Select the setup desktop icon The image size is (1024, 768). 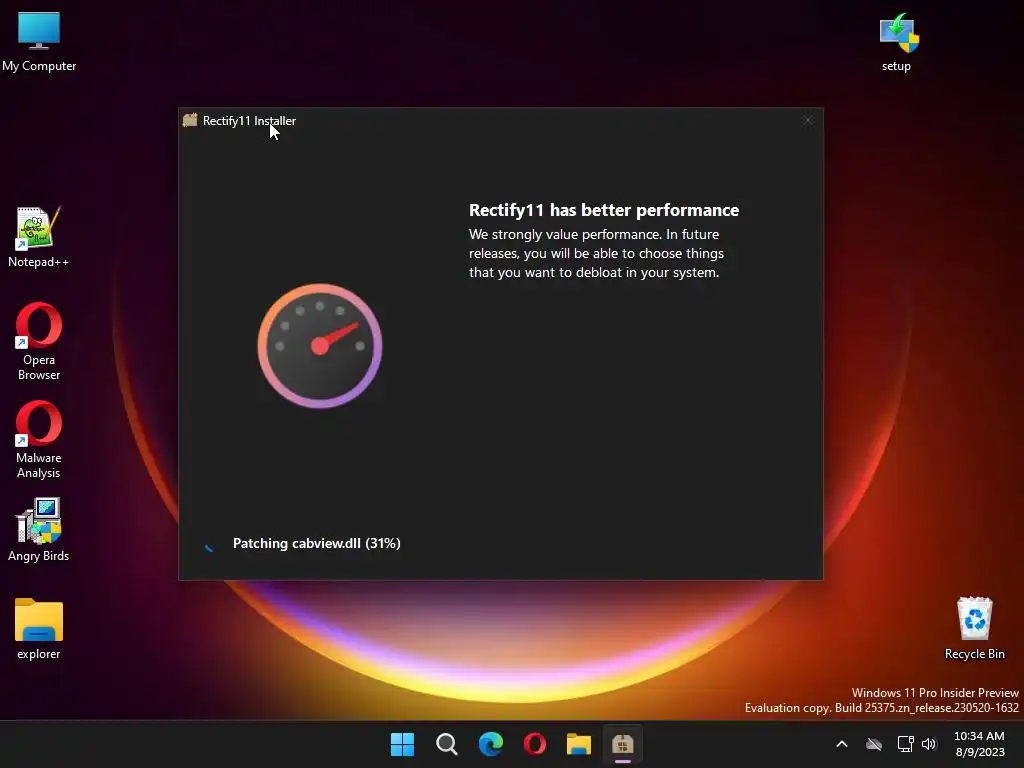(898, 42)
